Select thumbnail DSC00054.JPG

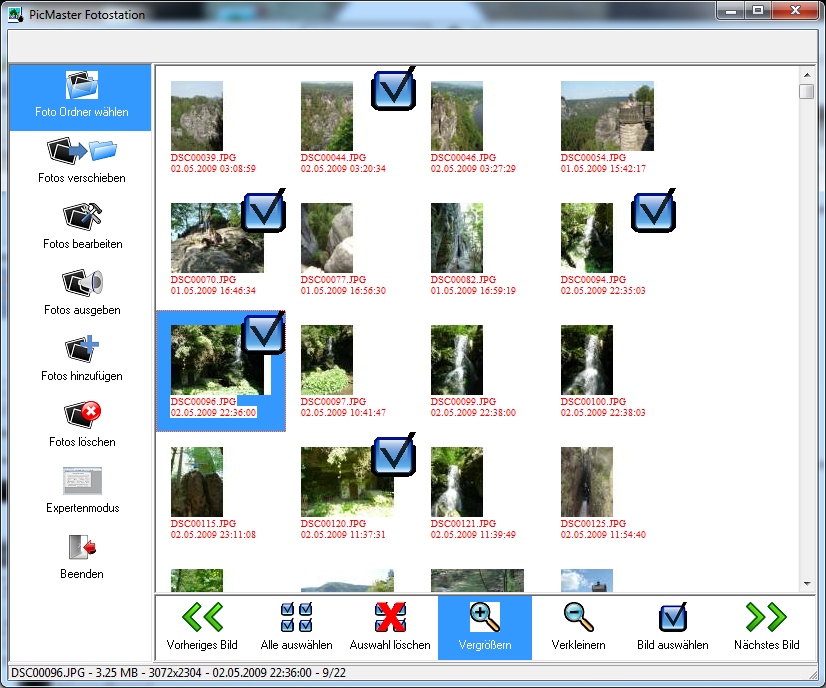tap(607, 116)
